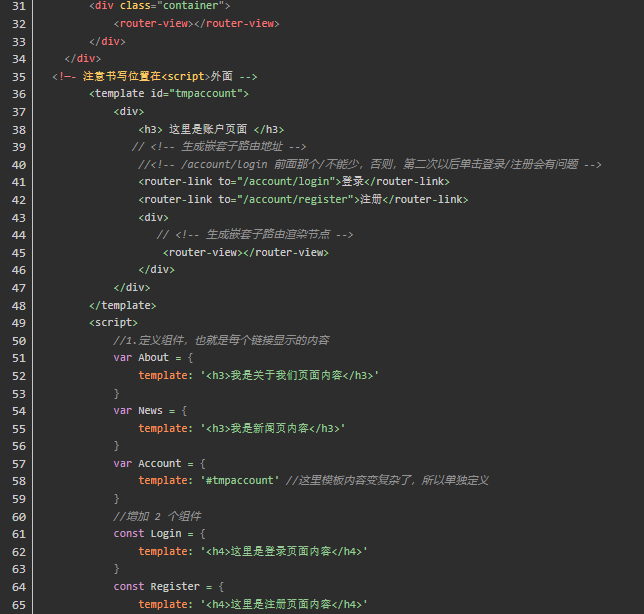The image size is (644, 614).
Task: Click the Register constant name
Action: (174, 586)
